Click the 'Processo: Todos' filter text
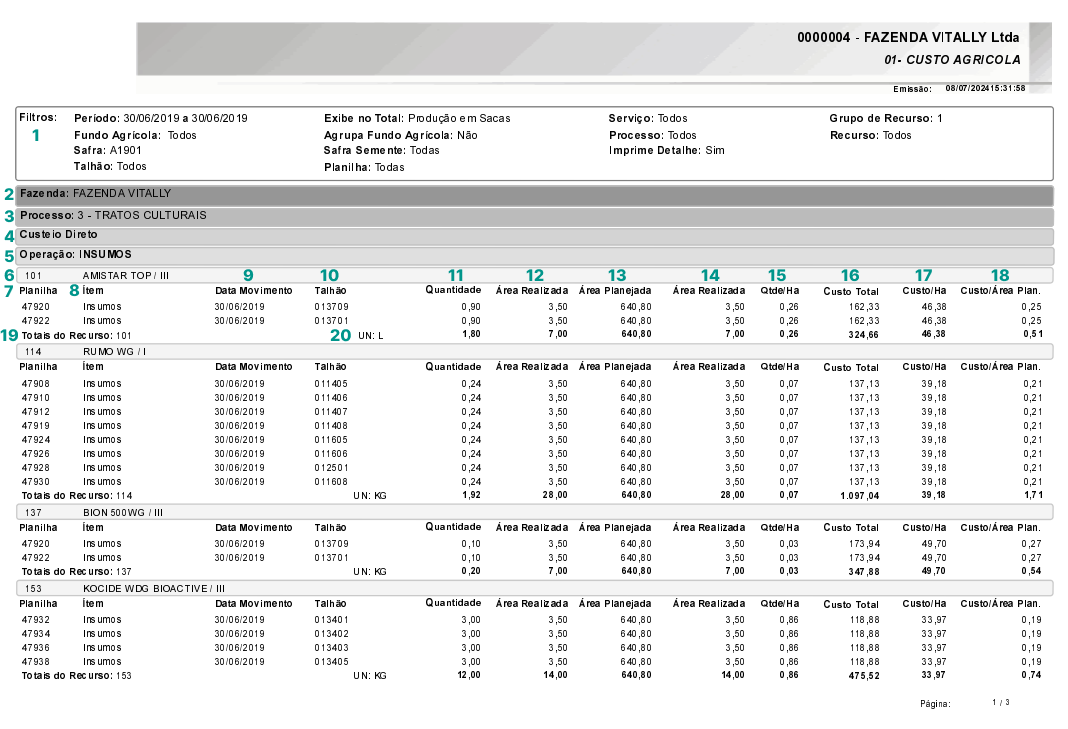The image size is (1068, 729). pos(653,135)
